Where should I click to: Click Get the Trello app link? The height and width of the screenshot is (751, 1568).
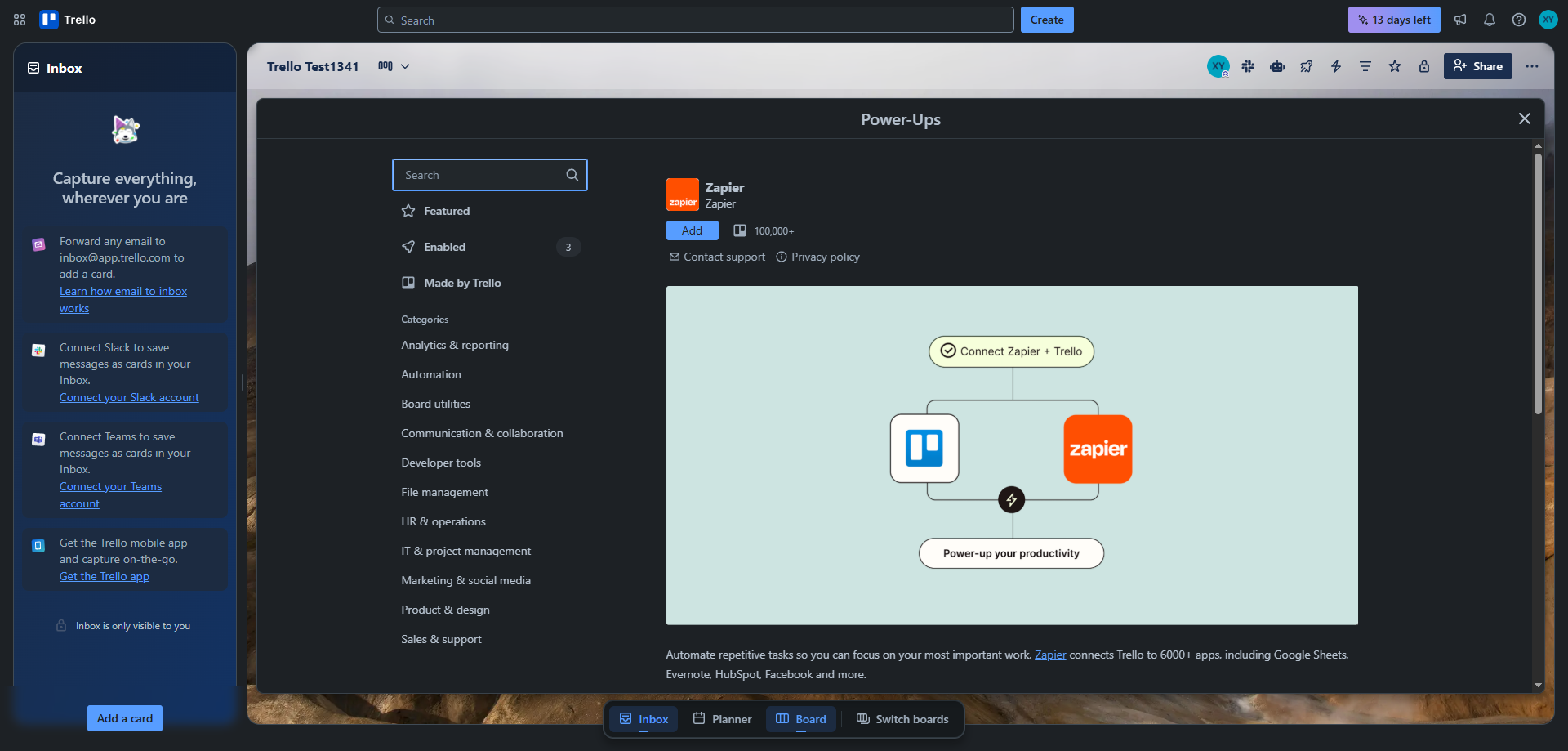point(105,576)
